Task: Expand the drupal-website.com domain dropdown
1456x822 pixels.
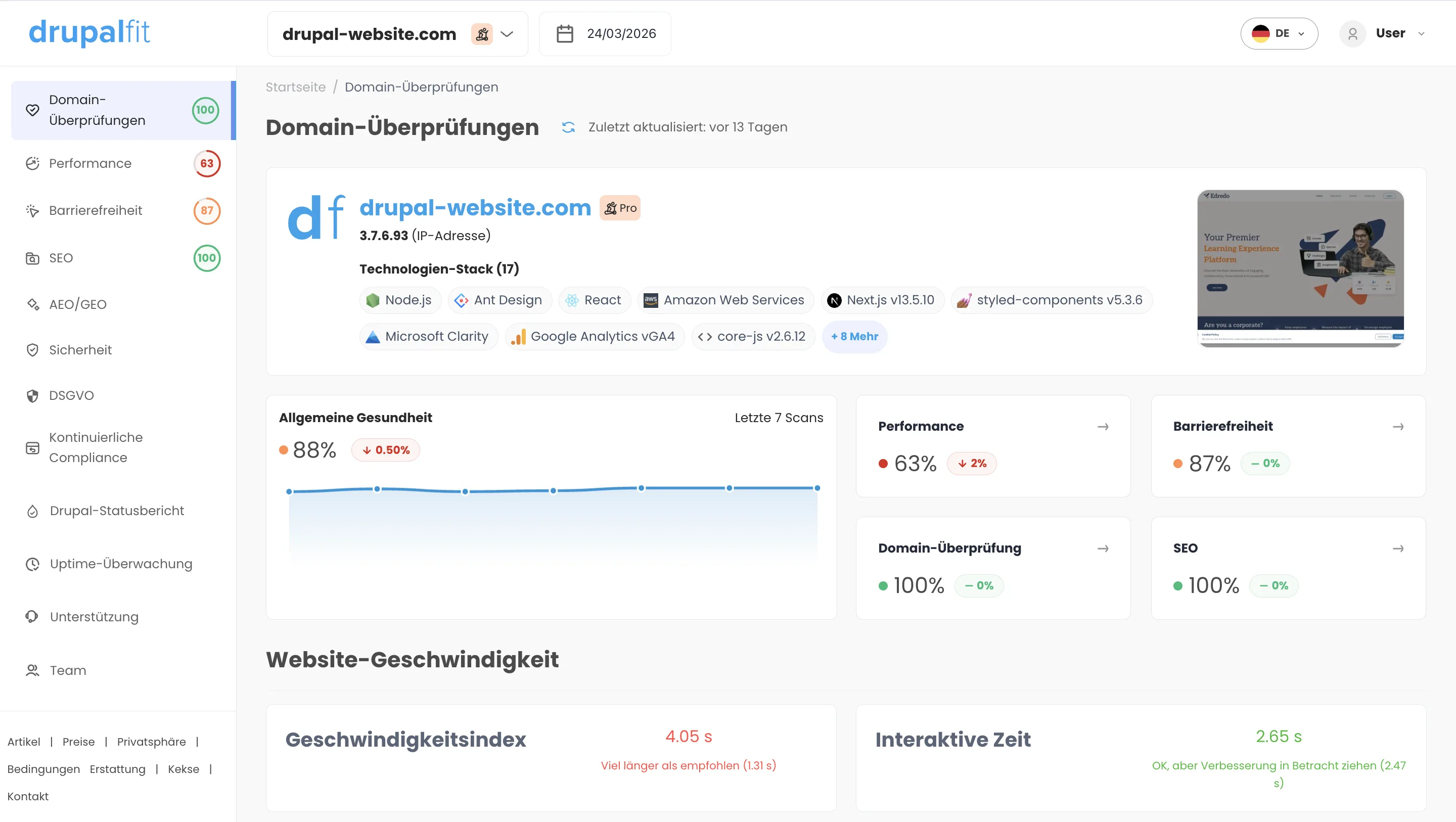Action: pyautogui.click(x=507, y=34)
